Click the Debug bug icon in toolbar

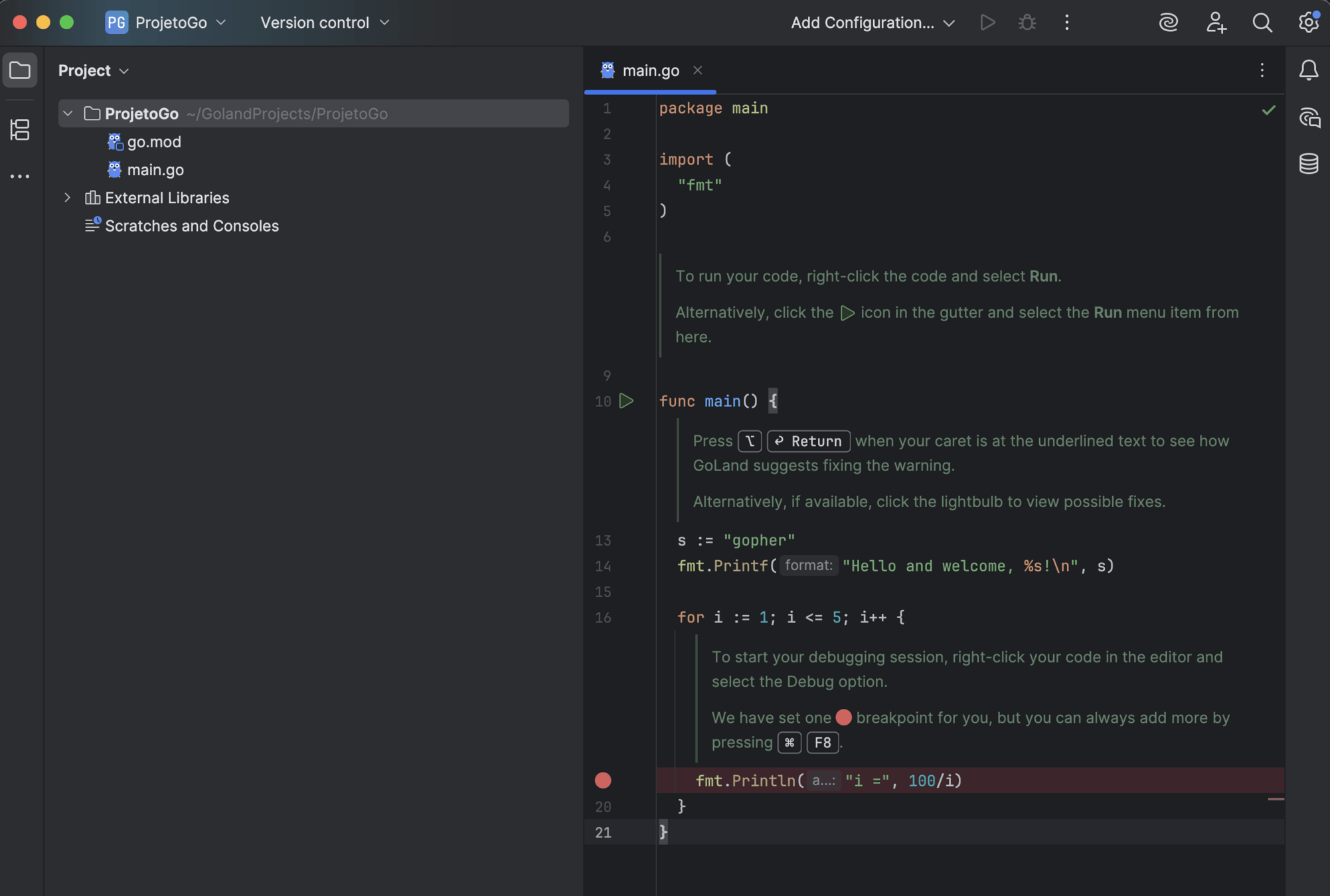pyautogui.click(x=1027, y=23)
